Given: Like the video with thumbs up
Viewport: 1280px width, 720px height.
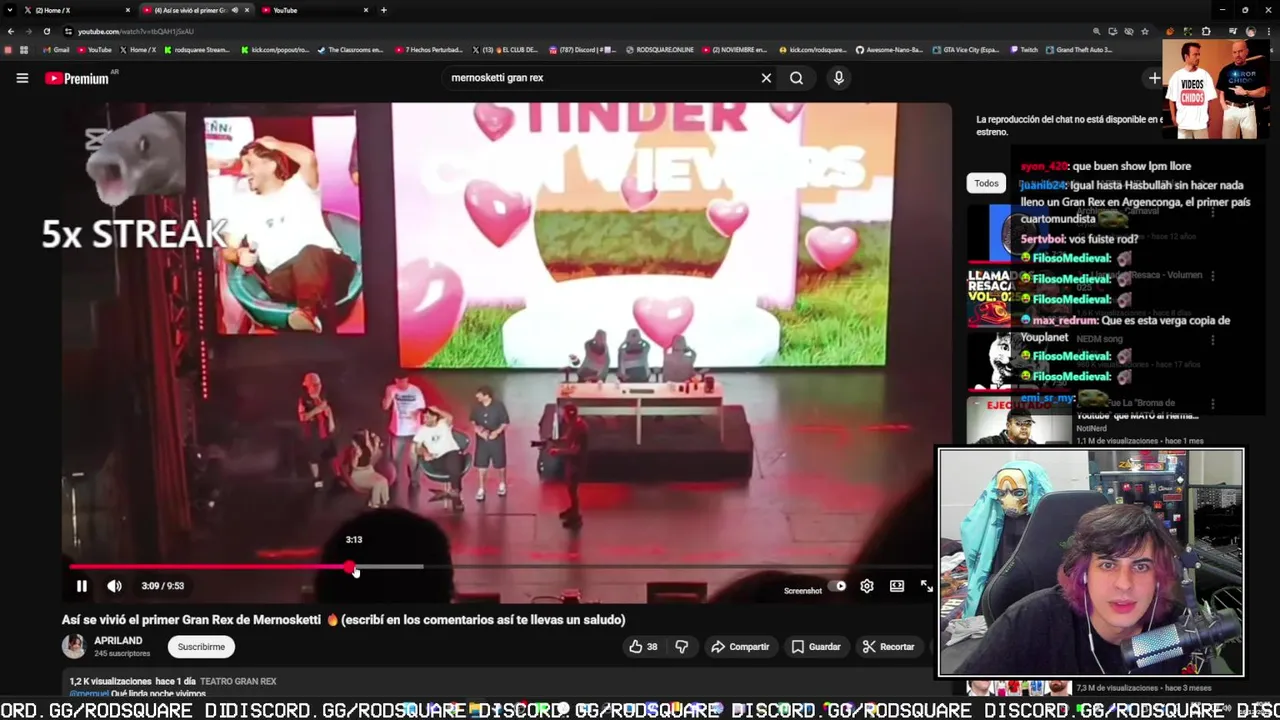Looking at the screenshot, I should coord(642,647).
